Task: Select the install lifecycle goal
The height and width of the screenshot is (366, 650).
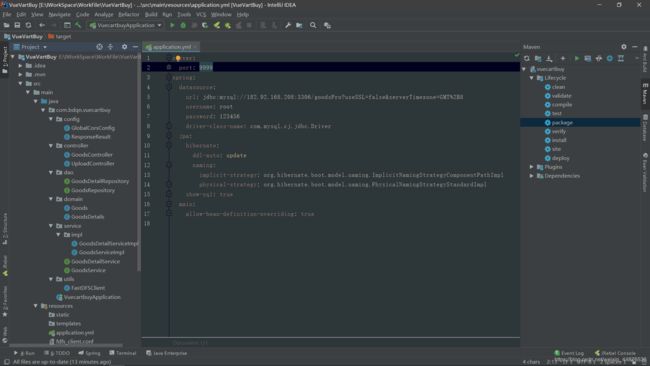Action: (559, 140)
